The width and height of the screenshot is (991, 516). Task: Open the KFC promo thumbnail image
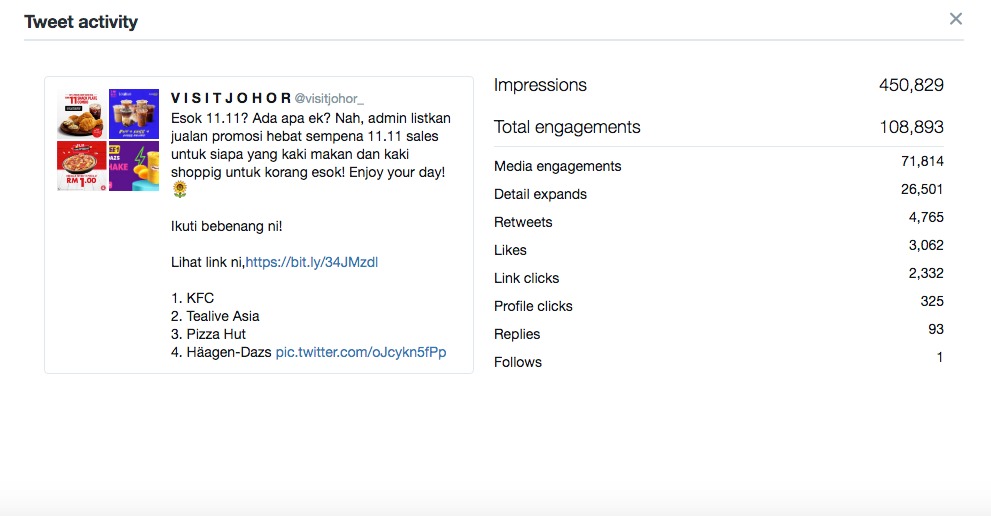[82, 114]
